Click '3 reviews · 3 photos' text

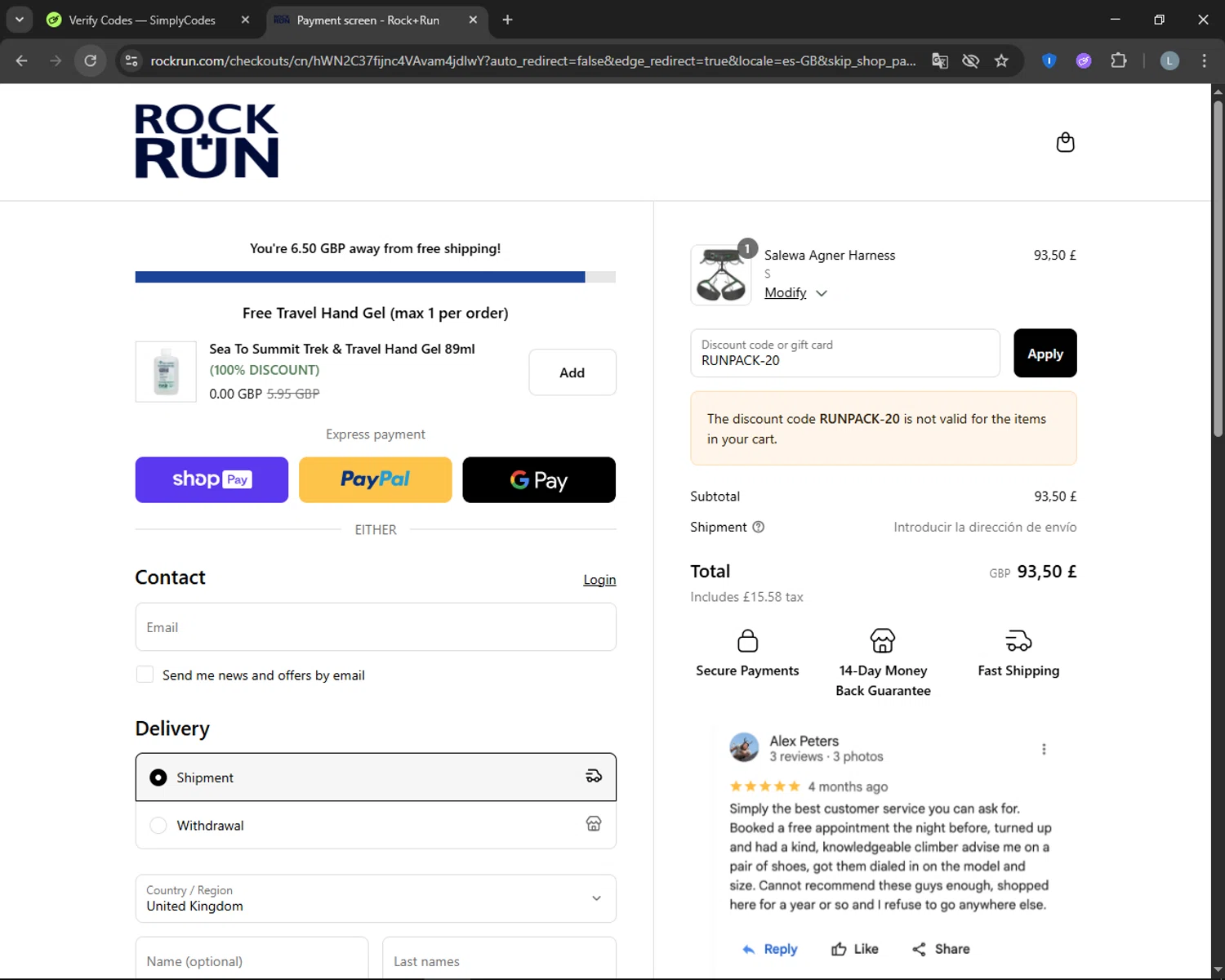point(826,756)
